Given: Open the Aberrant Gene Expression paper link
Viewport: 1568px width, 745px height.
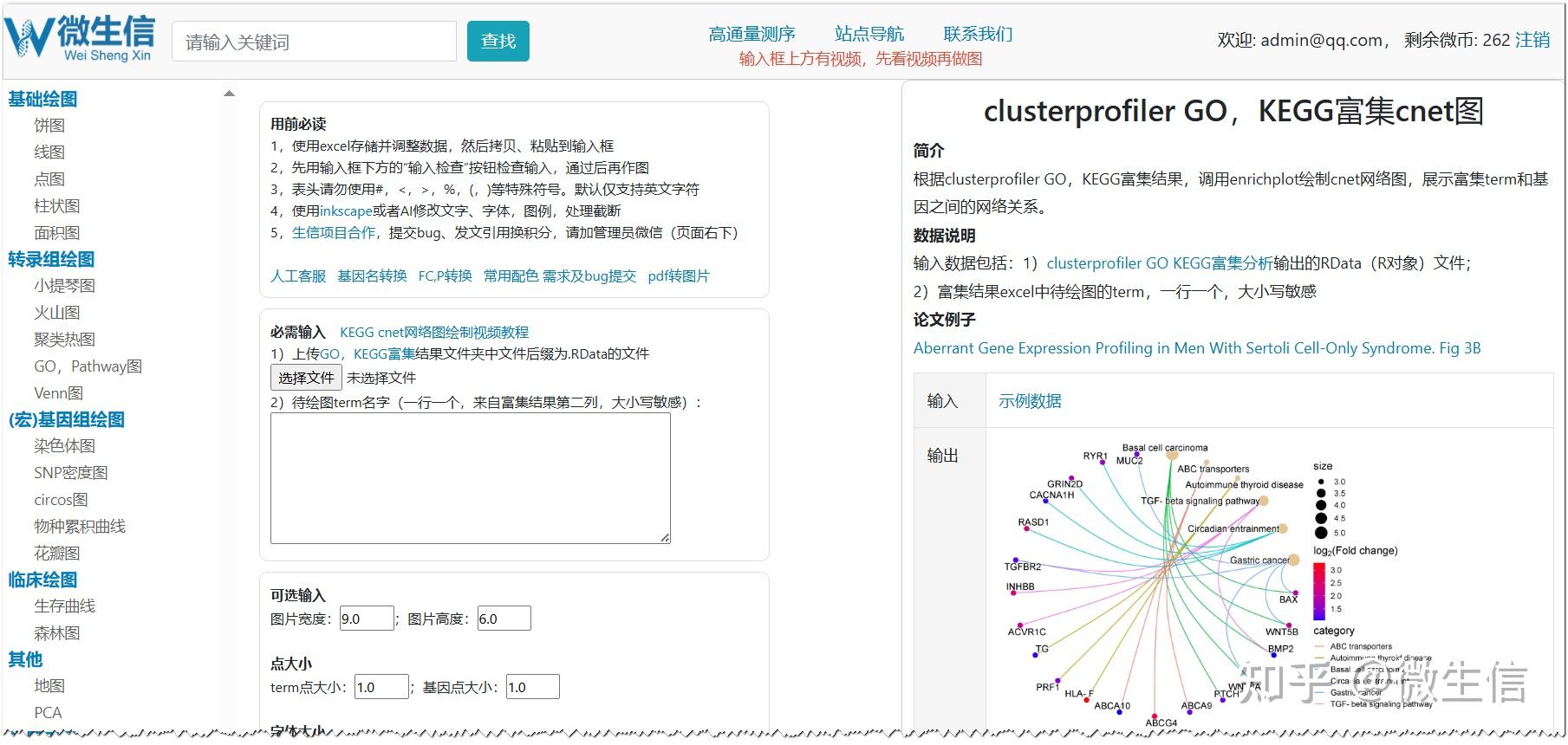Looking at the screenshot, I should click(1197, 348).
